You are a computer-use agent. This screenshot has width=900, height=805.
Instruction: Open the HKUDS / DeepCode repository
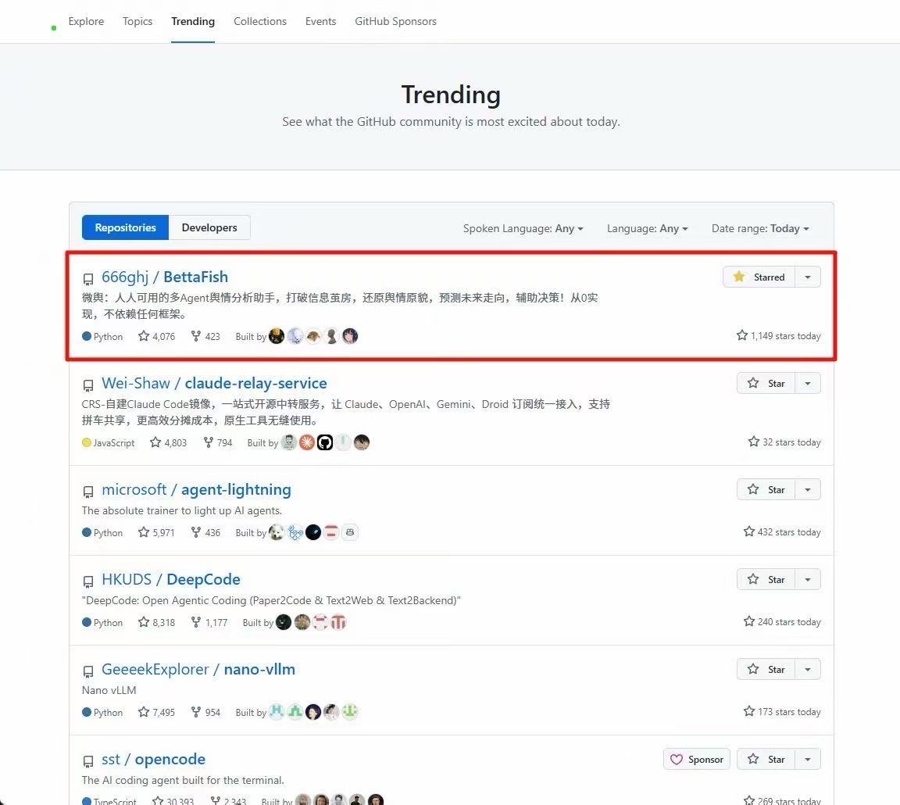click(171, 579)
